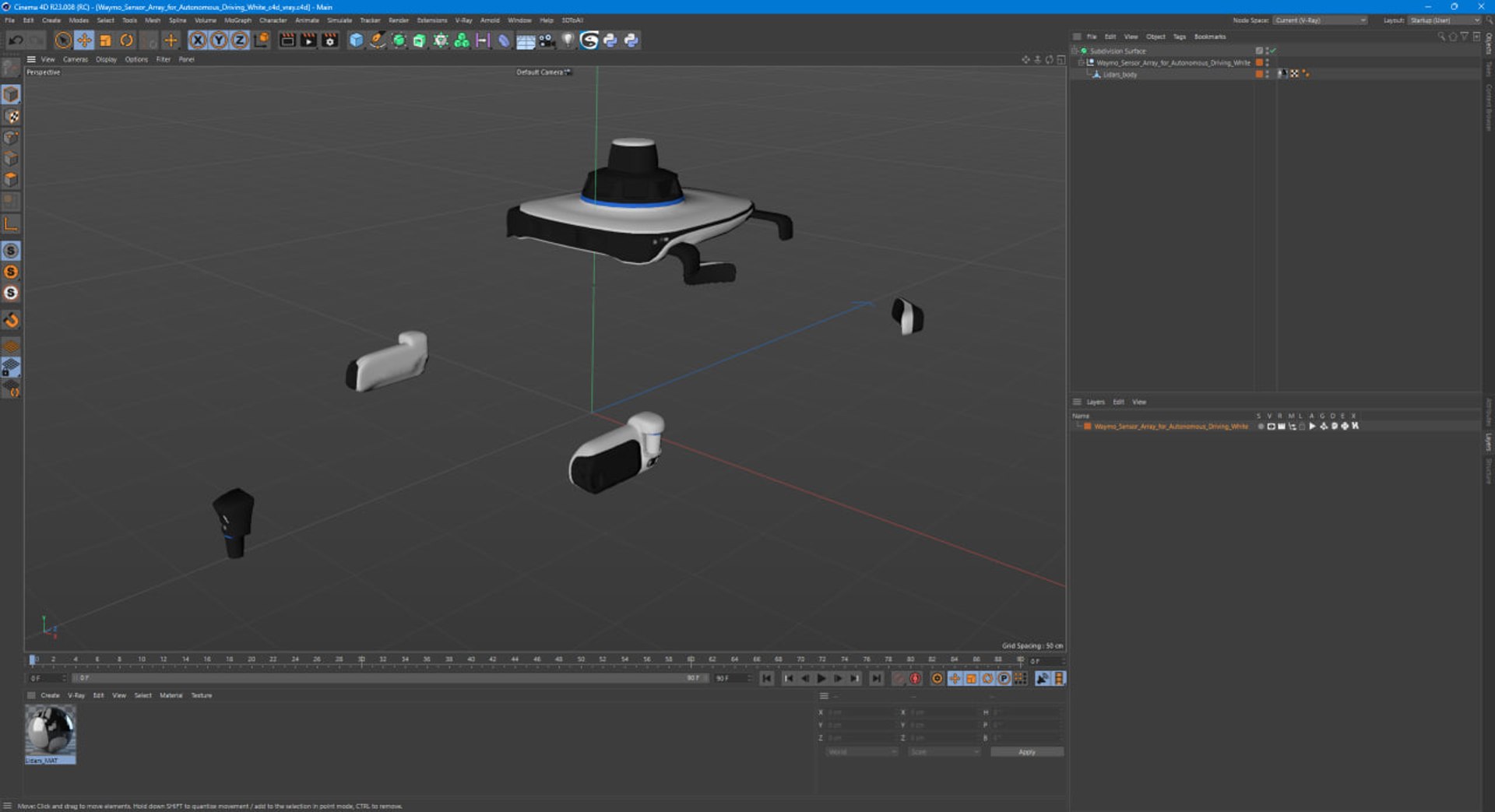Screen dimensions: 1495x812
Task: Open the MoGraph menu
Action: point(237,20)
